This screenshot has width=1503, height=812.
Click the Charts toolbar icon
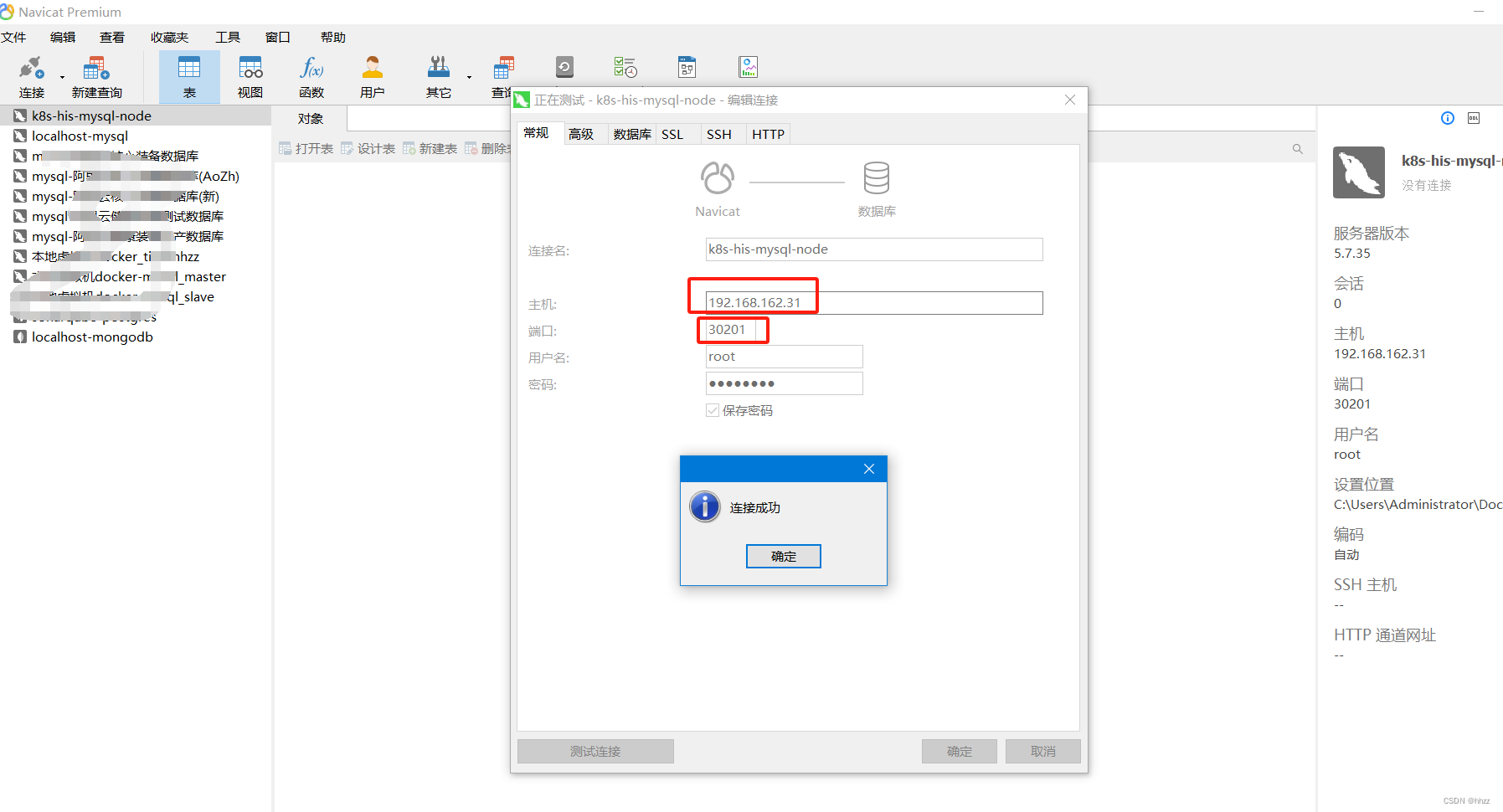(749, 67)
